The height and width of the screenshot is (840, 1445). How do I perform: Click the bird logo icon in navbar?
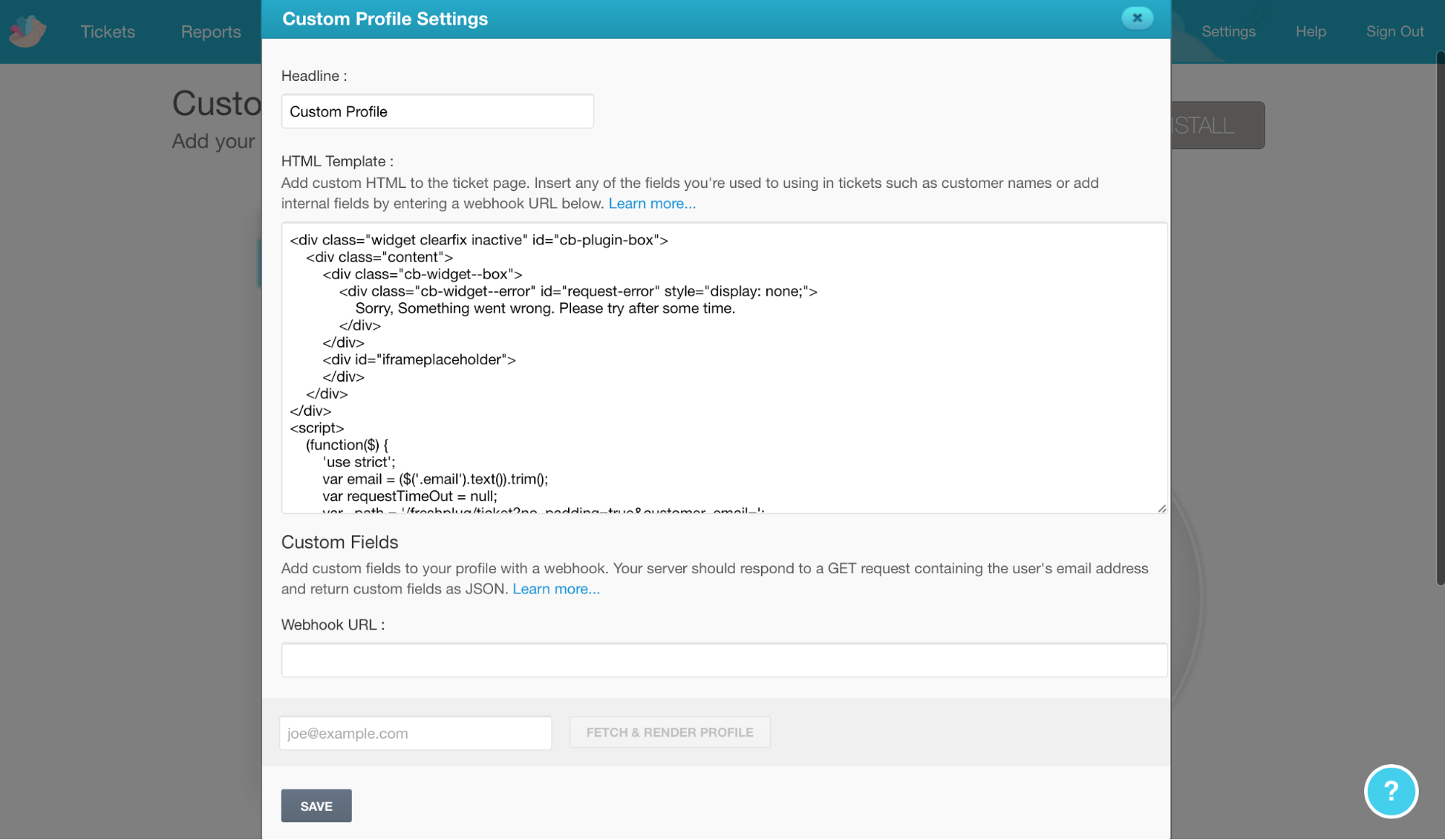pos(27,31)
